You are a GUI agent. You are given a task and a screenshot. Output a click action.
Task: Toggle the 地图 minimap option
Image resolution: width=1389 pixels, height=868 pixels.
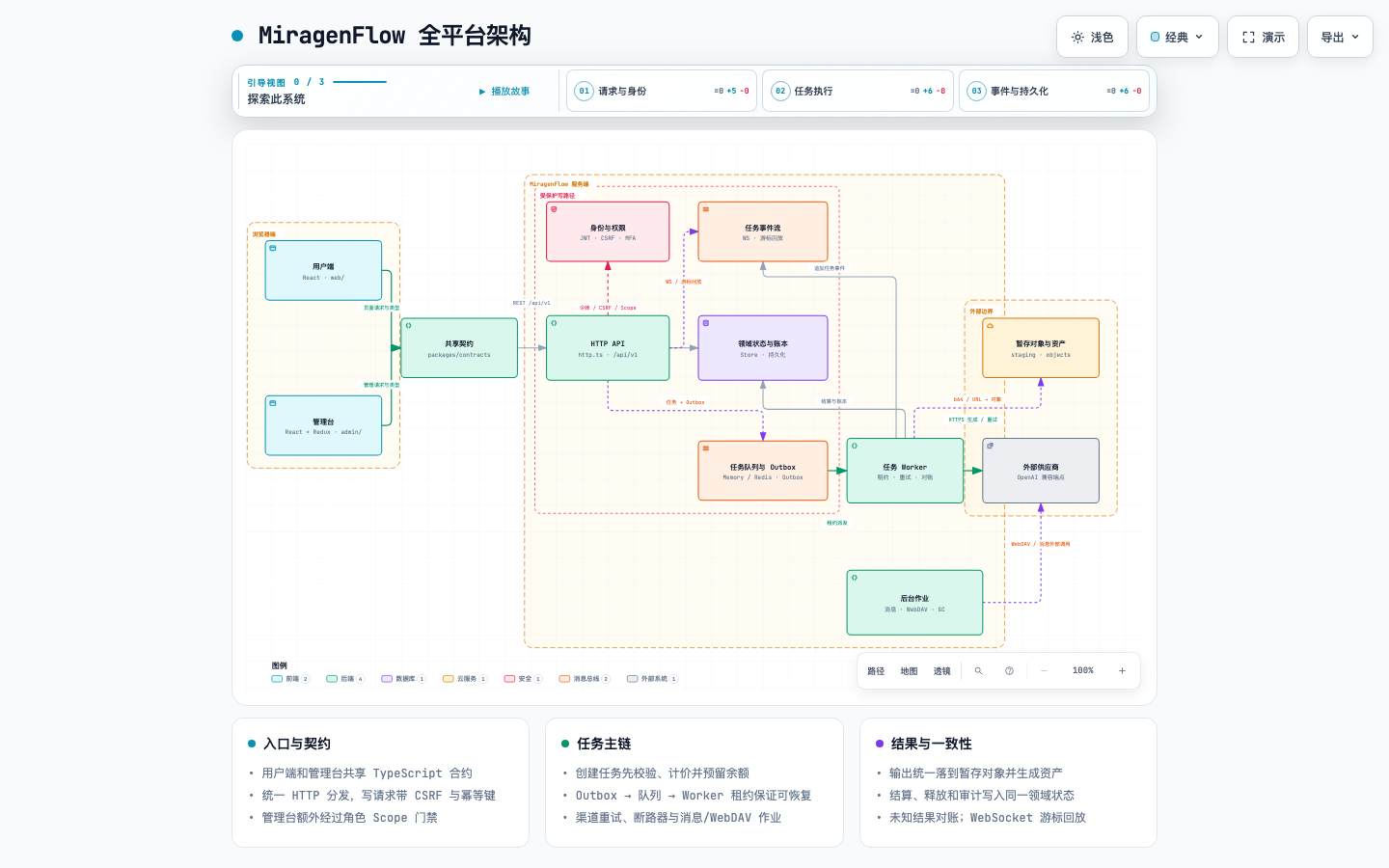coord(909,671)
